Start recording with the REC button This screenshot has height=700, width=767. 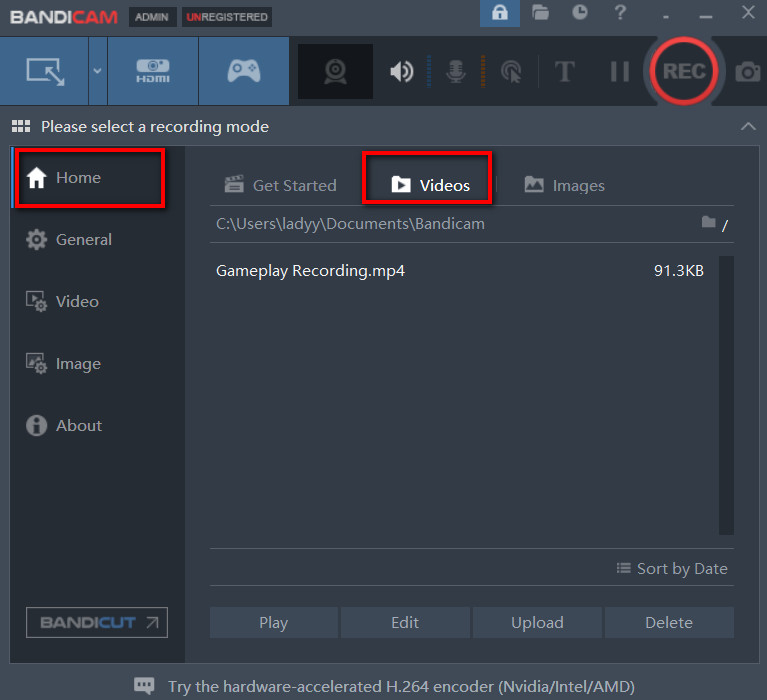[x=684, y=71]
